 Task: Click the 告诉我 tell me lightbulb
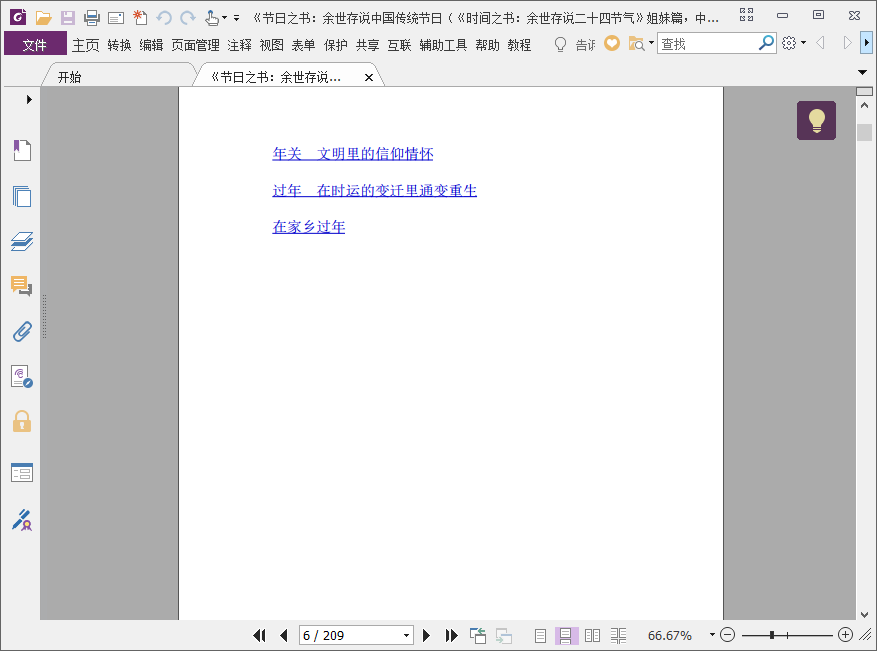click(560, 44)
